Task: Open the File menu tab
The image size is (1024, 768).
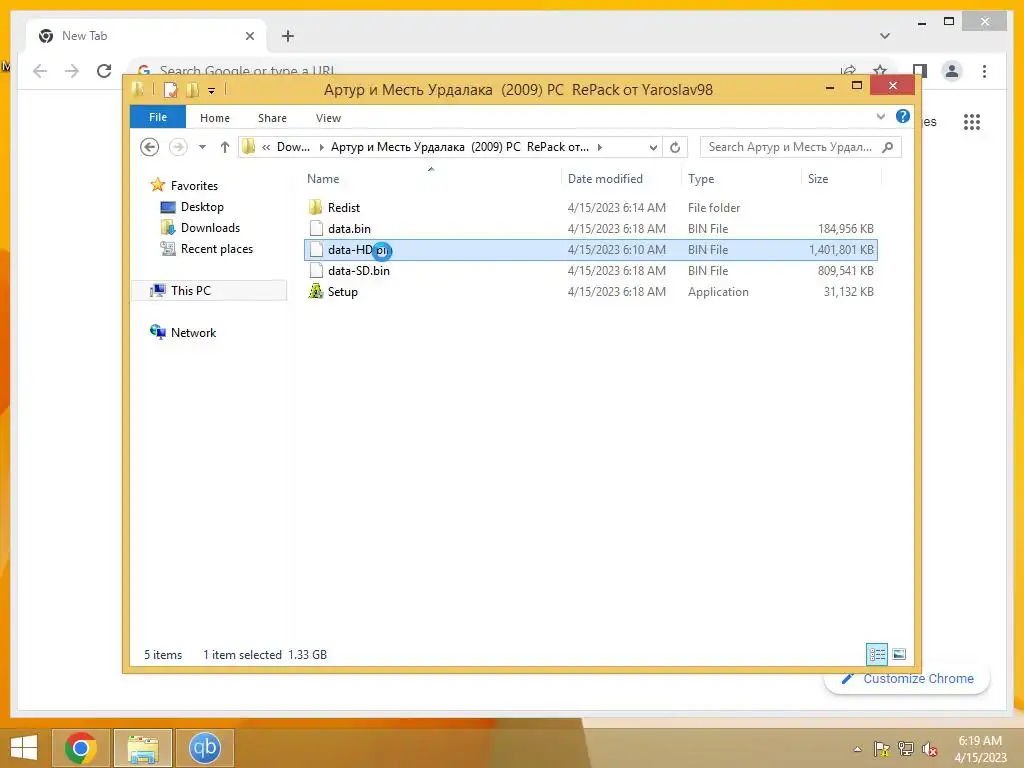Action: pos(158,117)
